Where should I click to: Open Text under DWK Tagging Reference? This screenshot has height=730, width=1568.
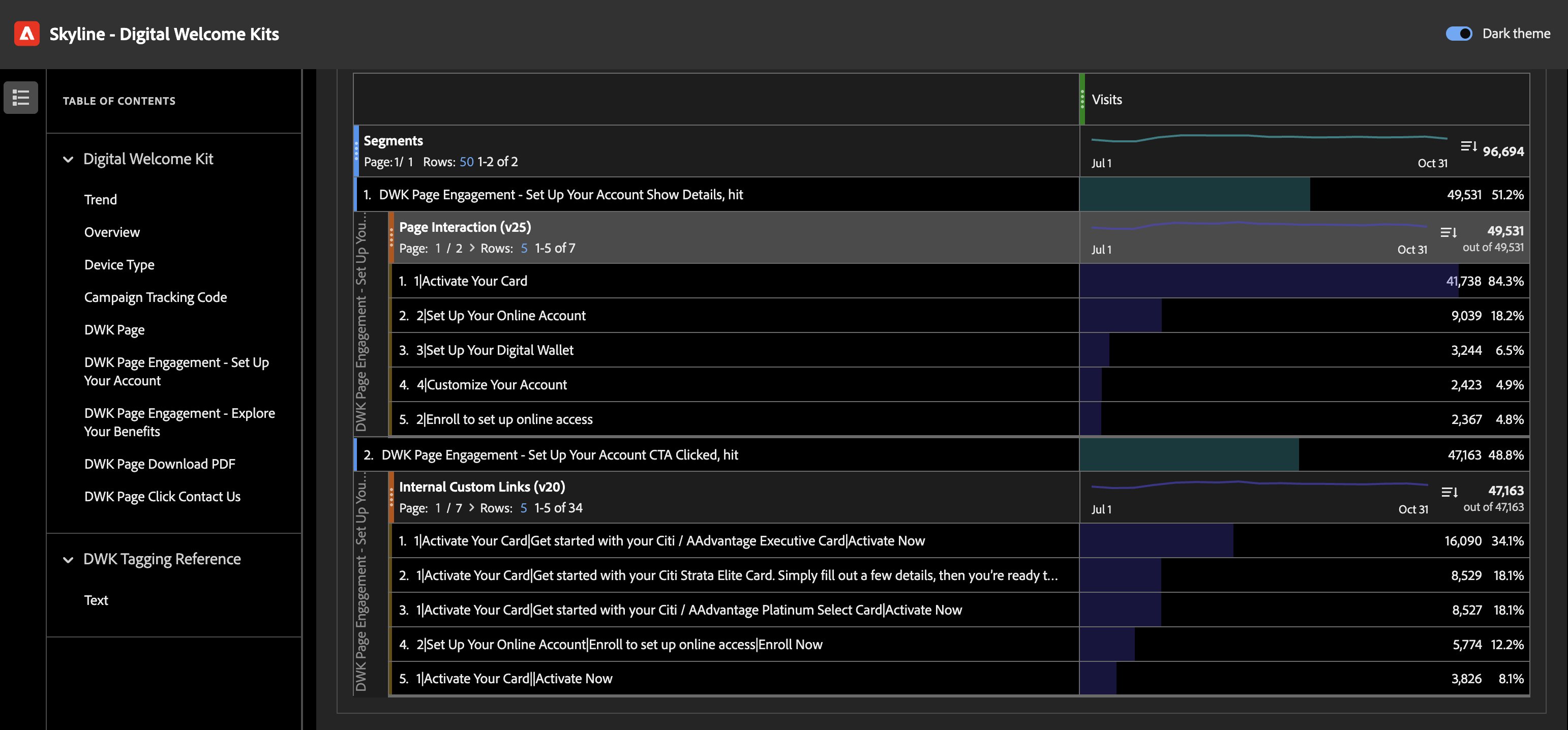(96, 600)
